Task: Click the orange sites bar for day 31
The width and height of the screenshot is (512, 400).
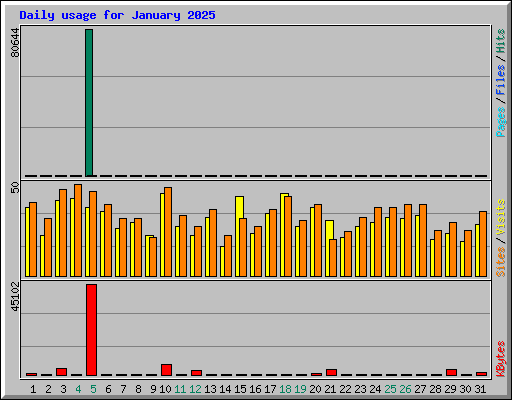Action: click(x=483, y=244)
